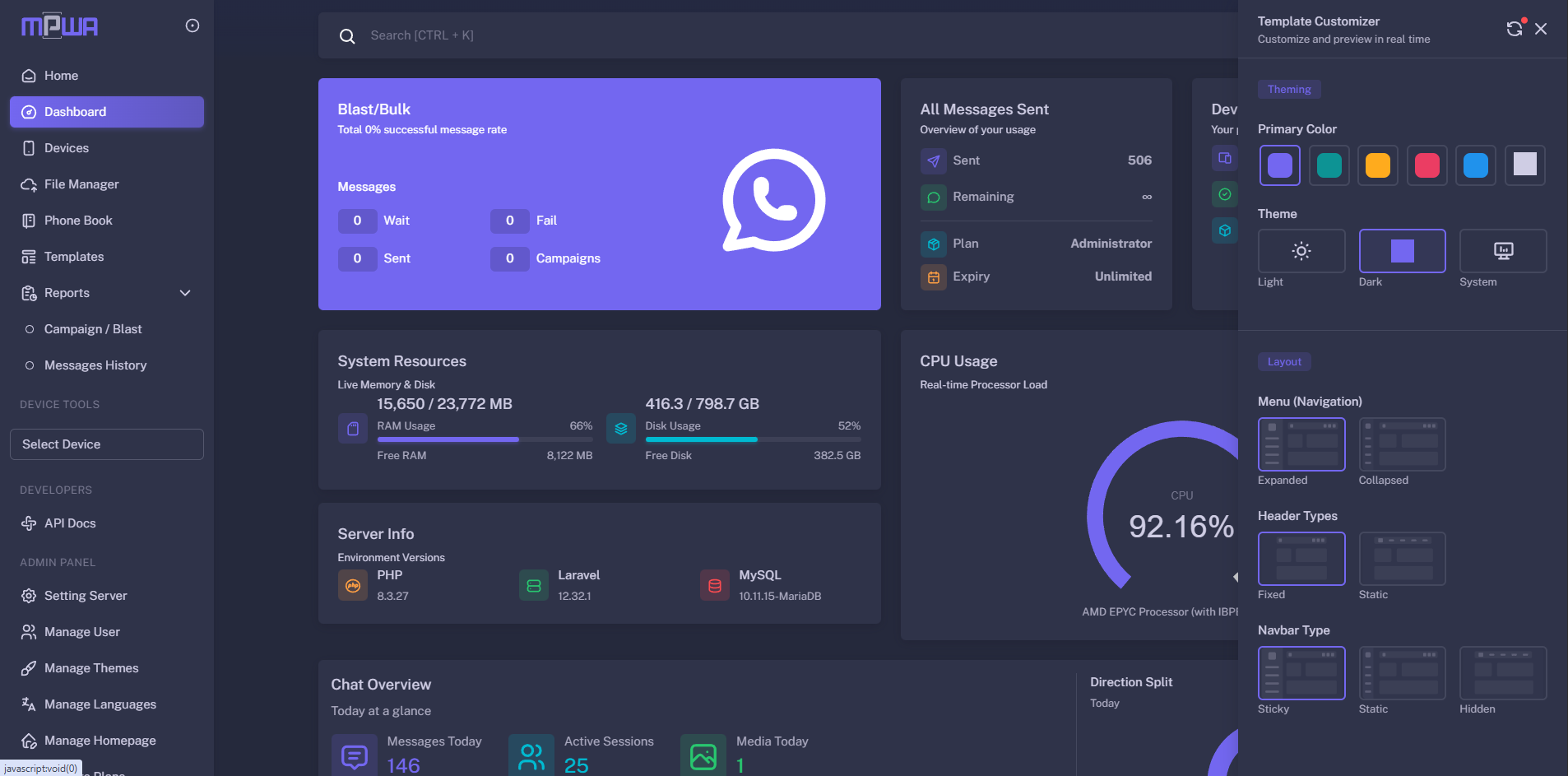Focus the Search input field
1568x776 pixels.
pyautogui.click(x=740, y=35)
